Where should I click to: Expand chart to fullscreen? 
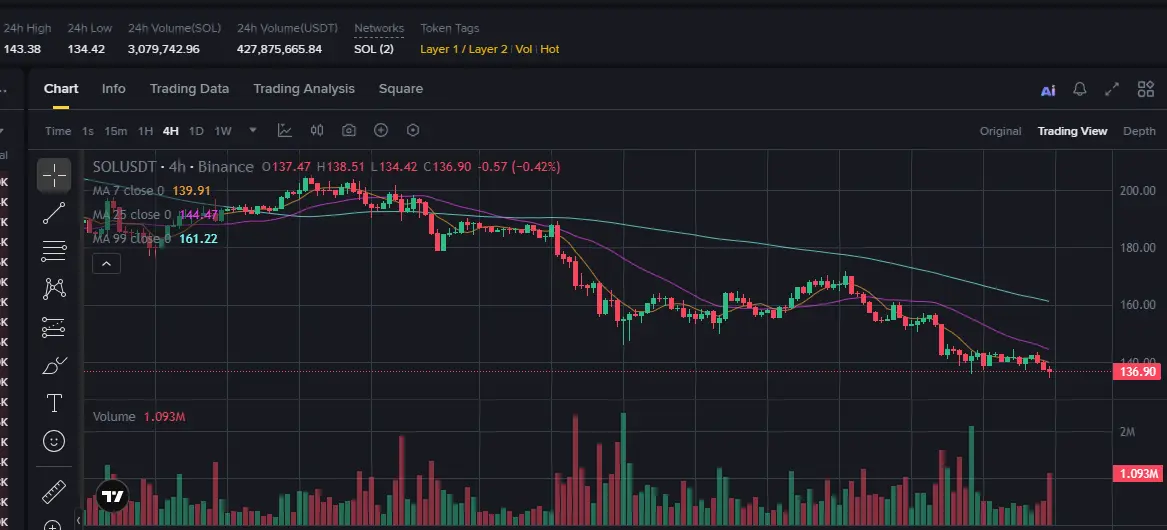[x=1112, y=89]
